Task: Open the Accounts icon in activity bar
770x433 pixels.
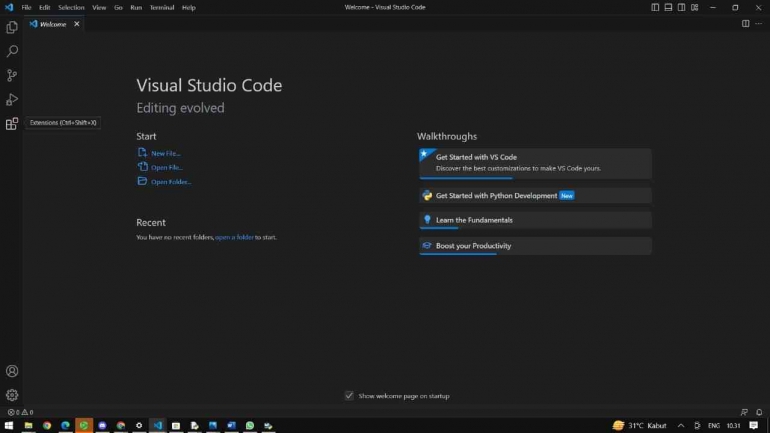Action: click(x=12, y=371)
